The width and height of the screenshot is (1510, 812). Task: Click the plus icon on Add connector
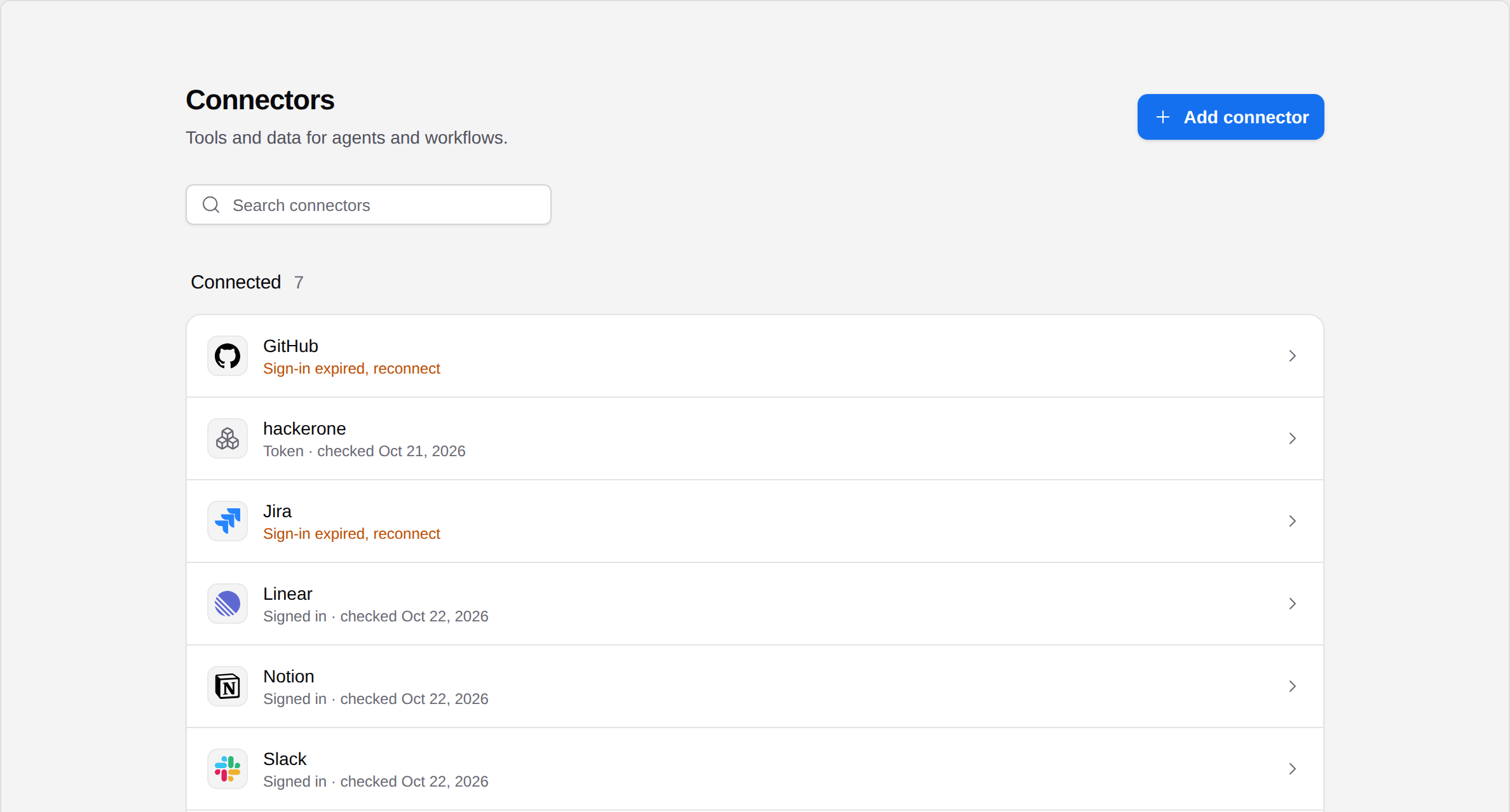[1163, 117]
